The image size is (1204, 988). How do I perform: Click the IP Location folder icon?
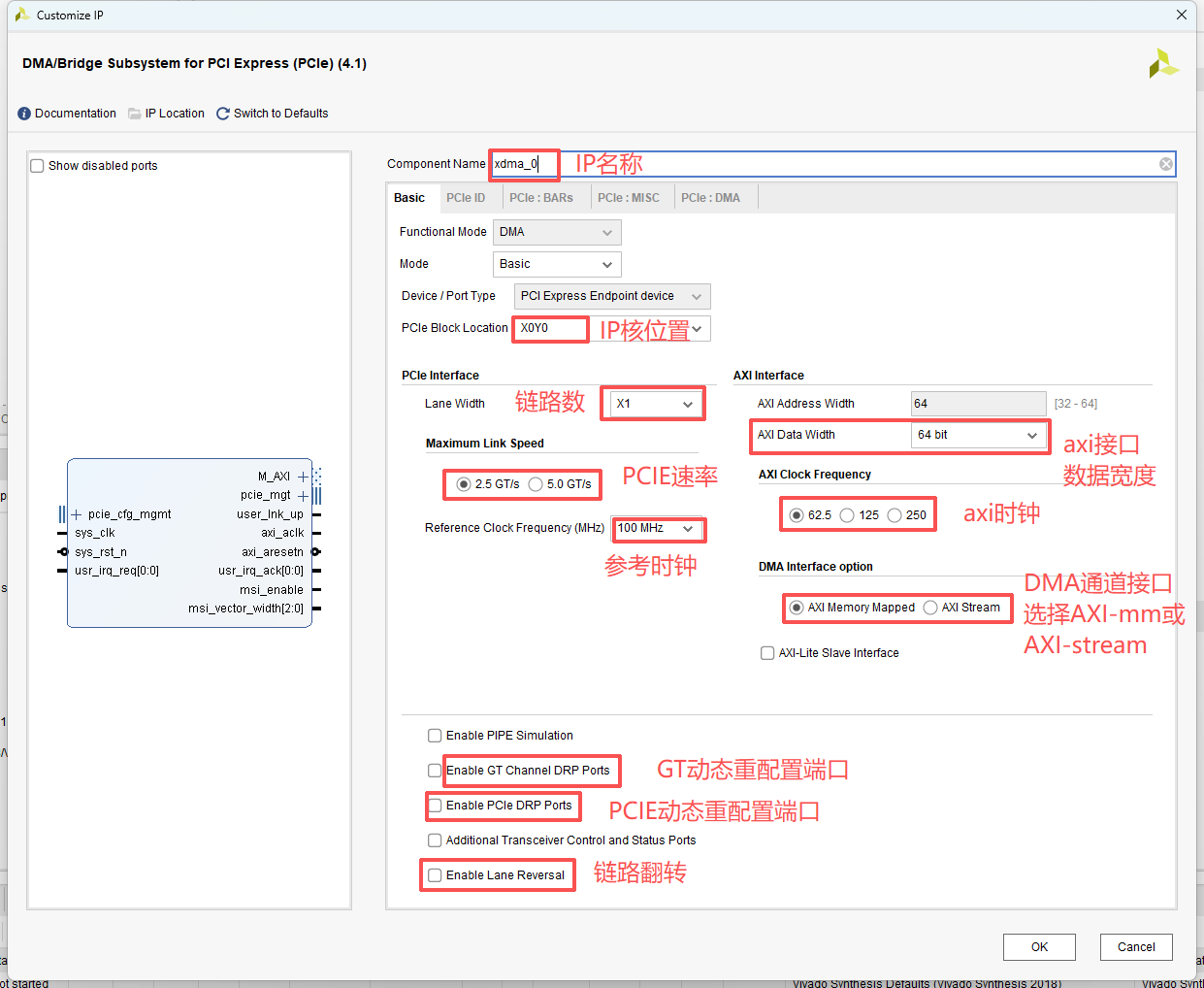click(136, 114)
